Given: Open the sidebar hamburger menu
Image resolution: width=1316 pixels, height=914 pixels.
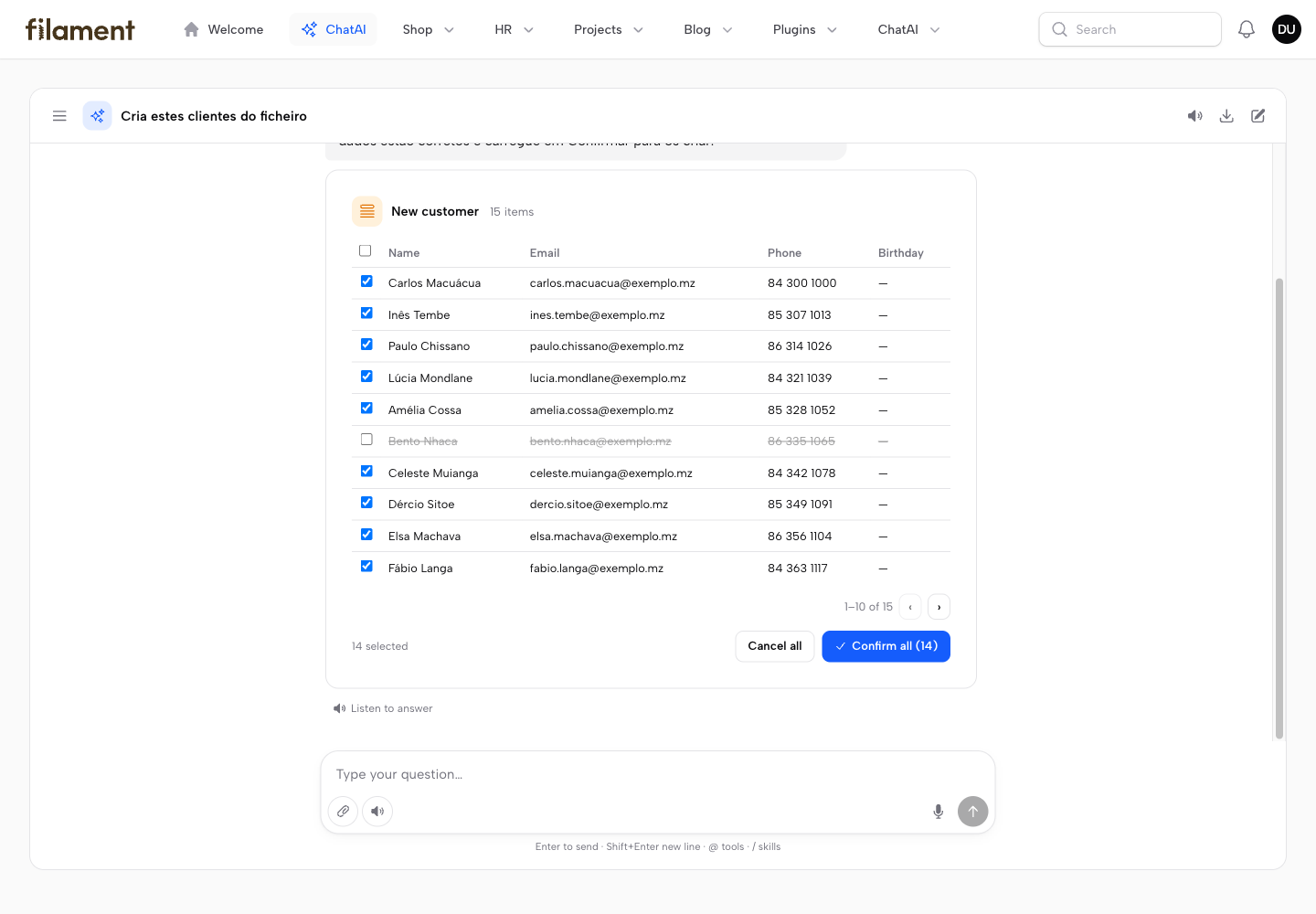Looking at the screenshot, I should click(59, 116).
